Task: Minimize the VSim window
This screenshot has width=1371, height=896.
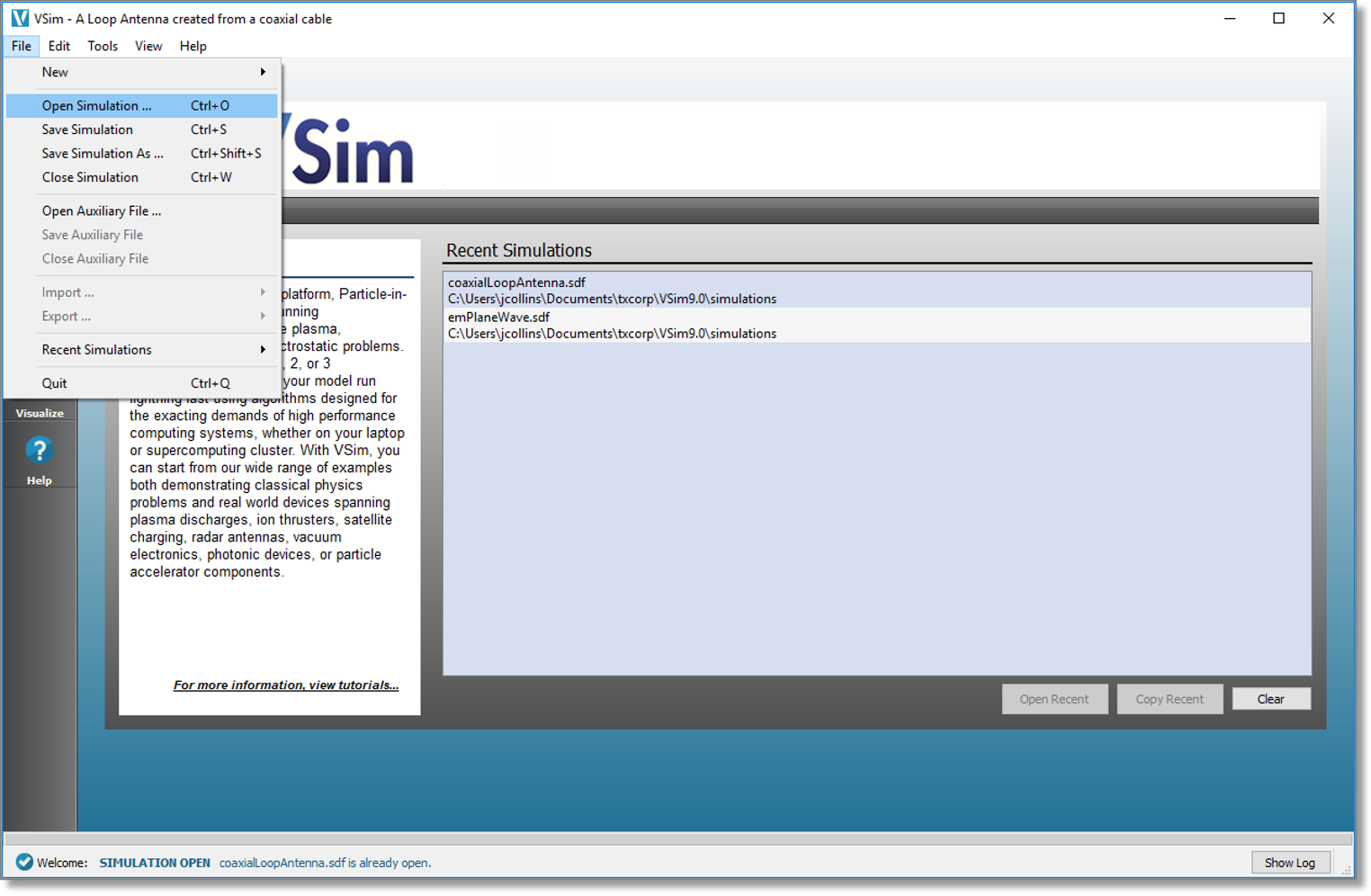Action: click(1230, 19)
